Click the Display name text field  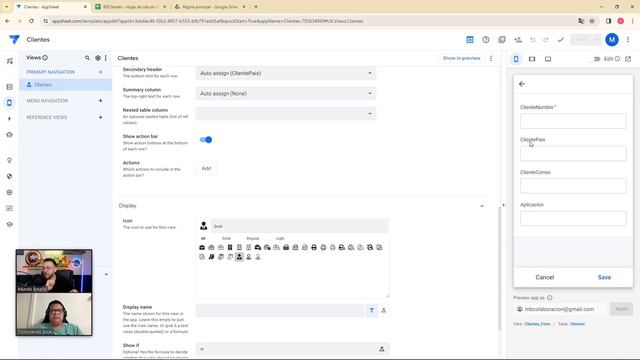[280, 311]
